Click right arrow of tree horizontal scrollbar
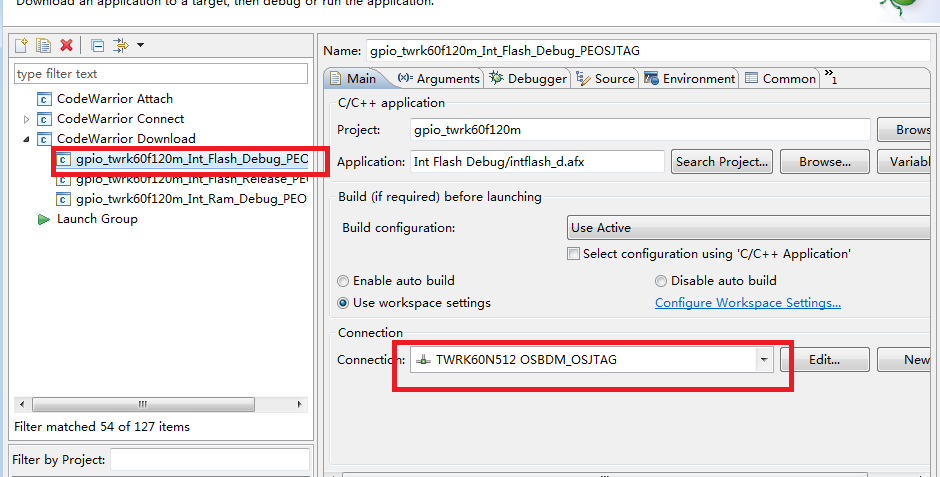This screenshot has height=477, width=940. pyautogui.click(x=299, y=404)
